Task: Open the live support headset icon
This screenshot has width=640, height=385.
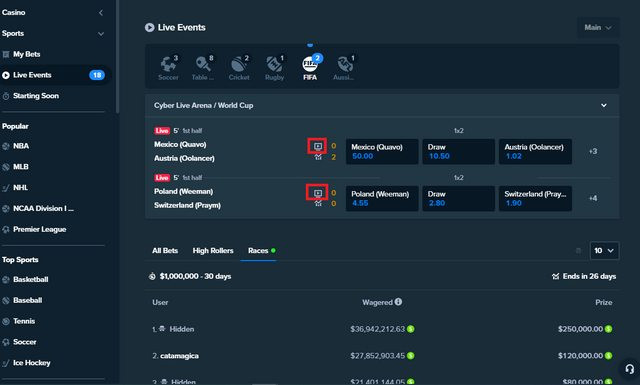Action: click(630, 369)
